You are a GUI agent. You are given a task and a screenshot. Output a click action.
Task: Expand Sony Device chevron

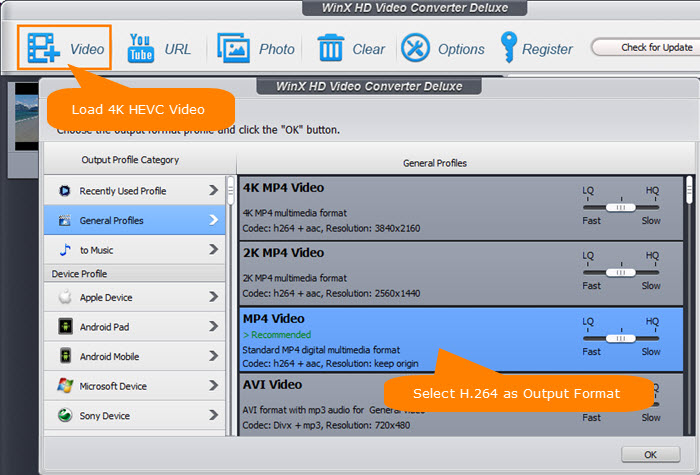click(x=213, y=415)
